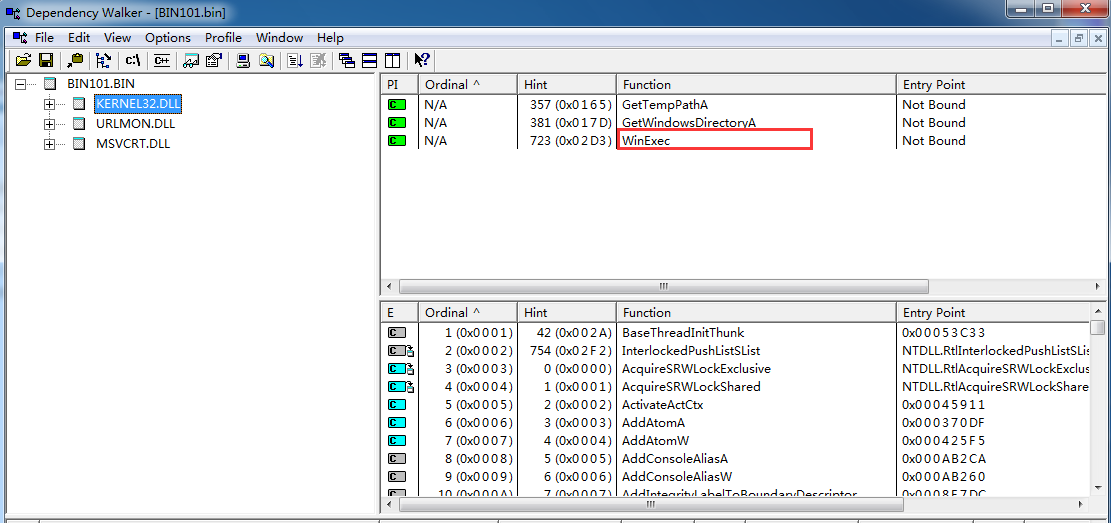Open the File menu
Image resolution: width=1111 pixels, height=523 pixels.
click(x=44, y=38)
